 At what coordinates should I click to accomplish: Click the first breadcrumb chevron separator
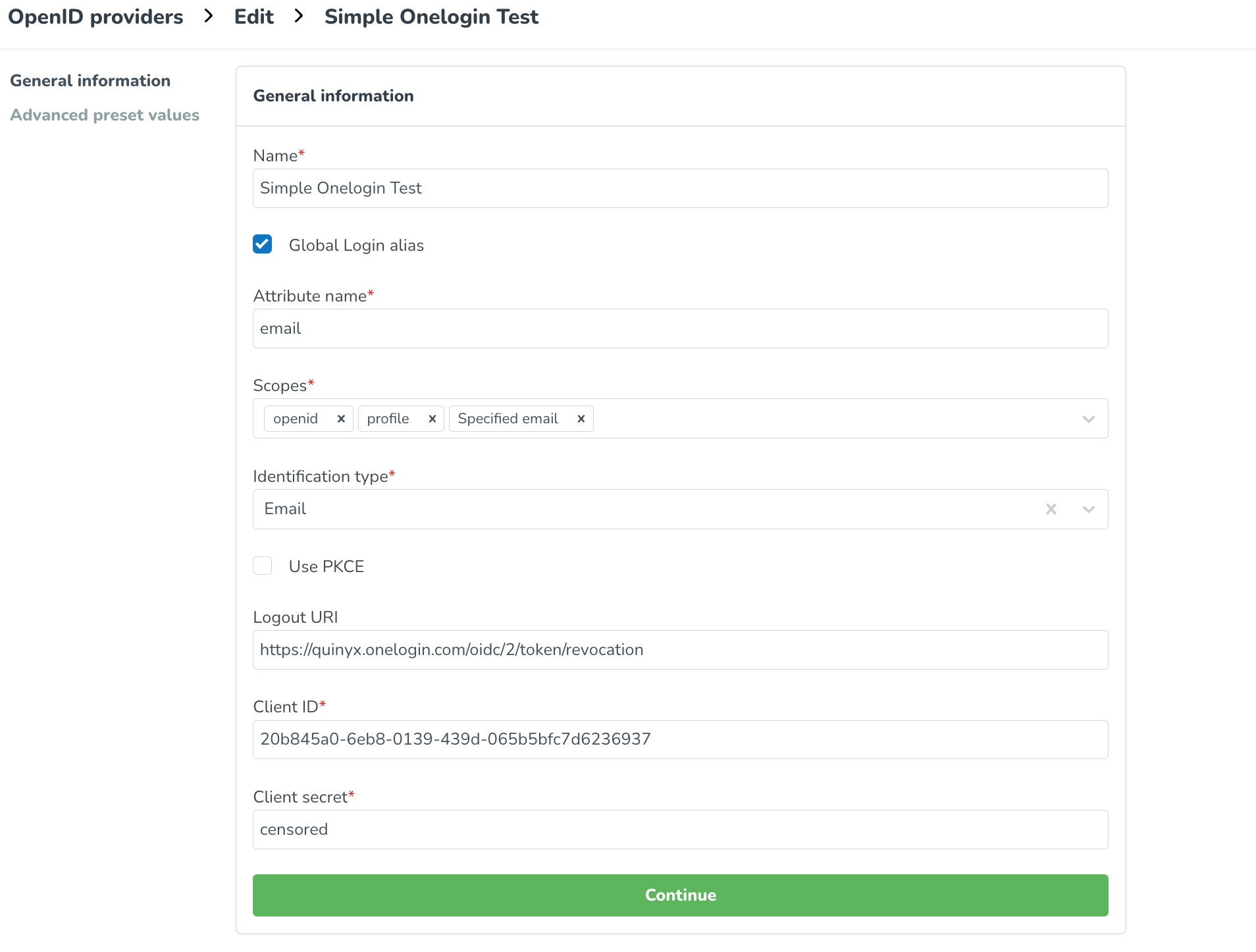pos(209,16)
